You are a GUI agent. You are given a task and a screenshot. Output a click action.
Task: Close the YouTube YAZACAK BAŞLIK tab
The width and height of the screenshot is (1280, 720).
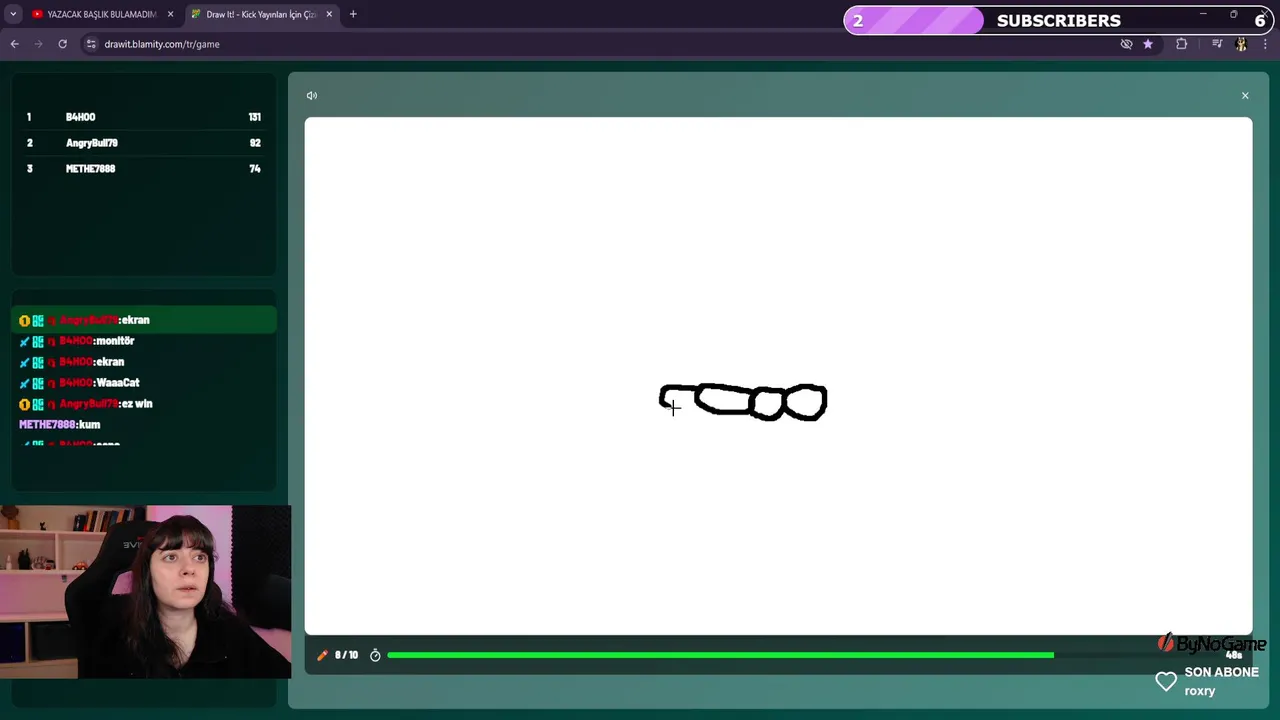[170, 14]
